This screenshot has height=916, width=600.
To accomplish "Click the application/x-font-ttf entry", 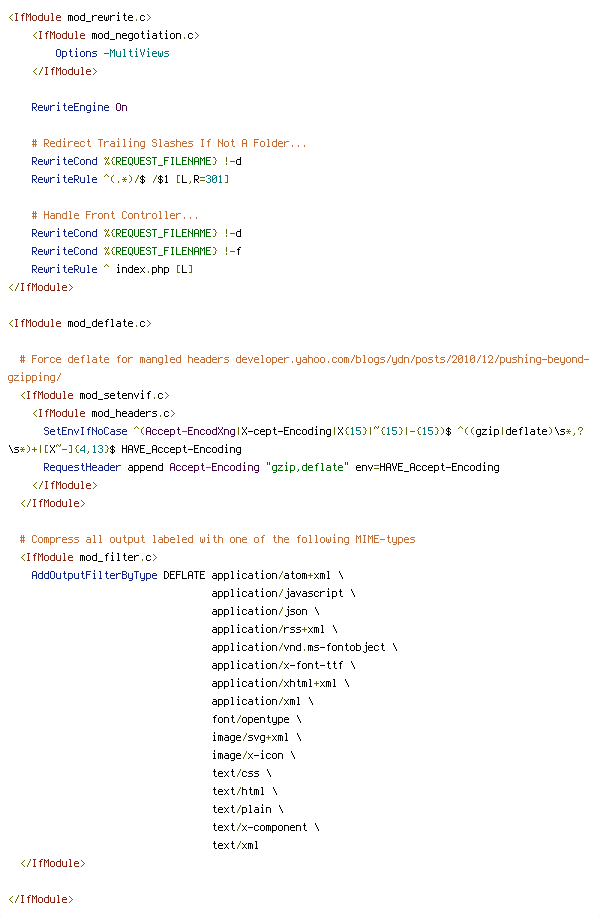I will pos(278,665).
